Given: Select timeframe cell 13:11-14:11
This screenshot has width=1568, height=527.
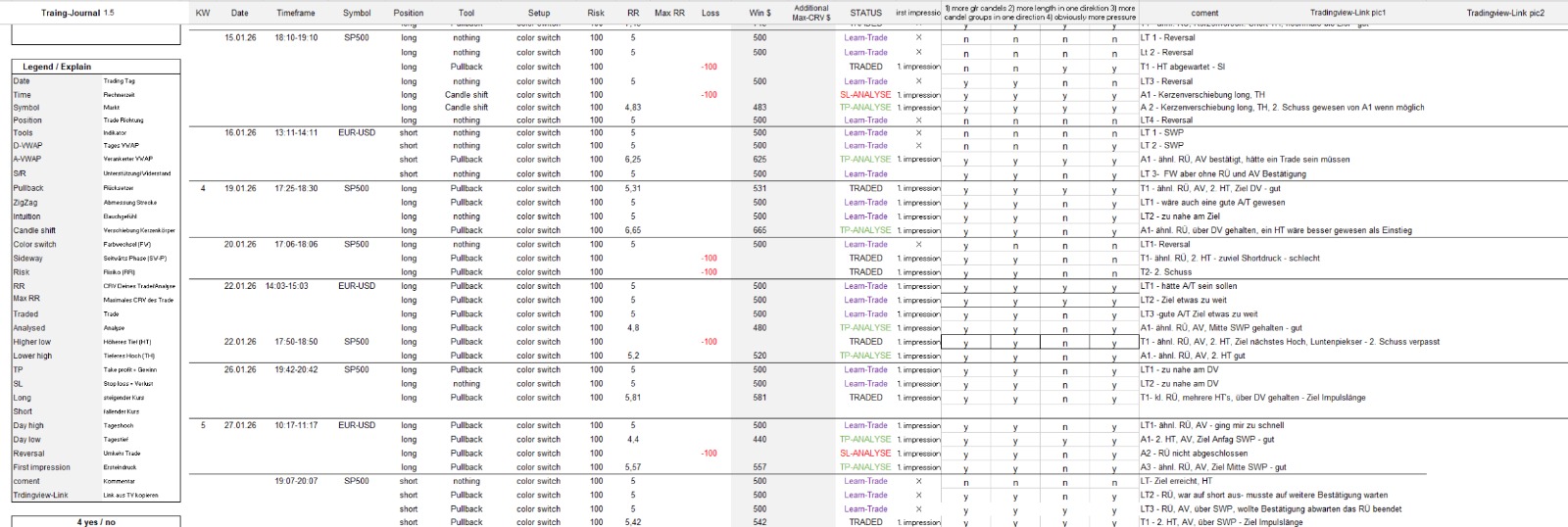Looking at the screenshot, I should click(296, 132).
